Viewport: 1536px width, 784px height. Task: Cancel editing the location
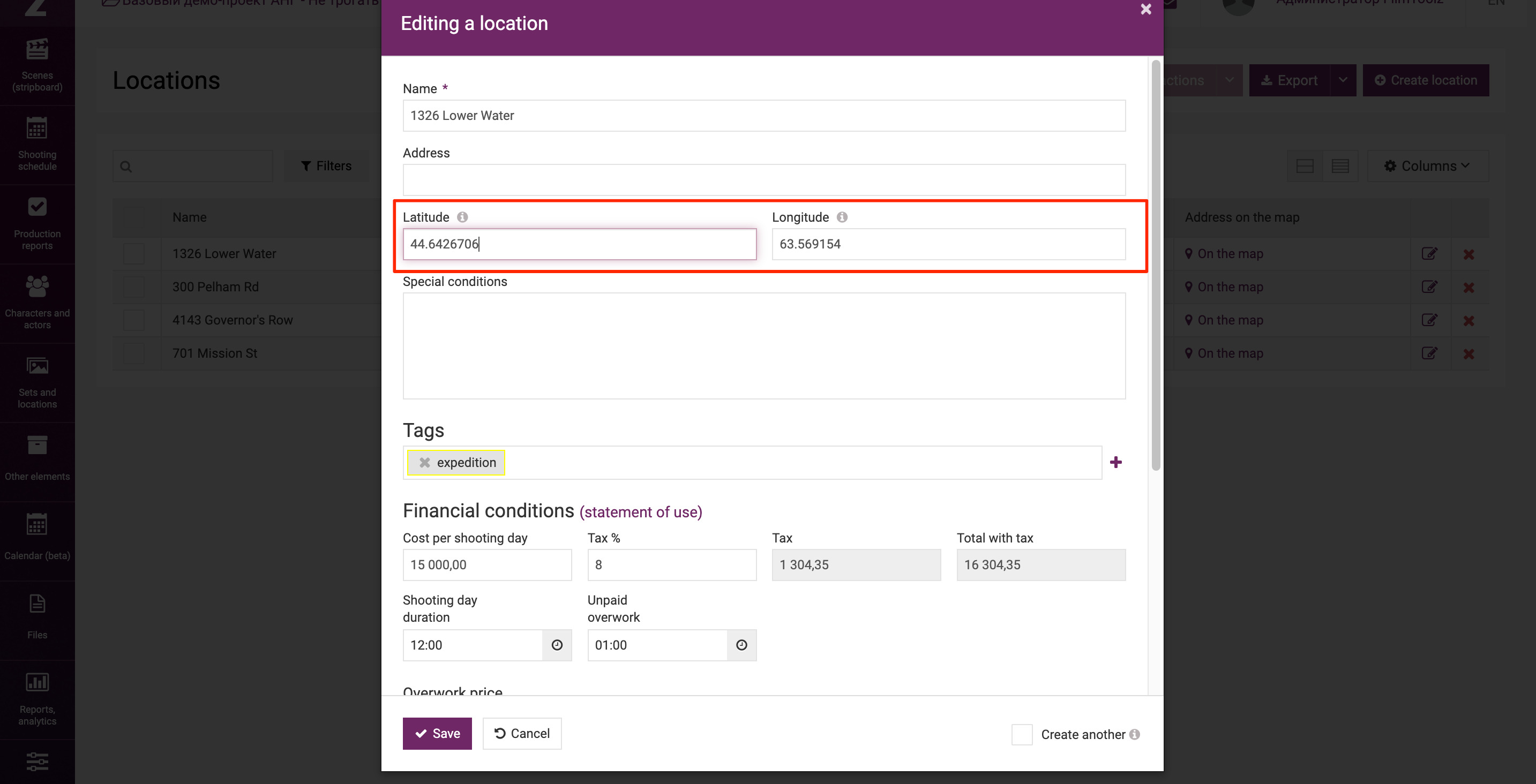522,734
